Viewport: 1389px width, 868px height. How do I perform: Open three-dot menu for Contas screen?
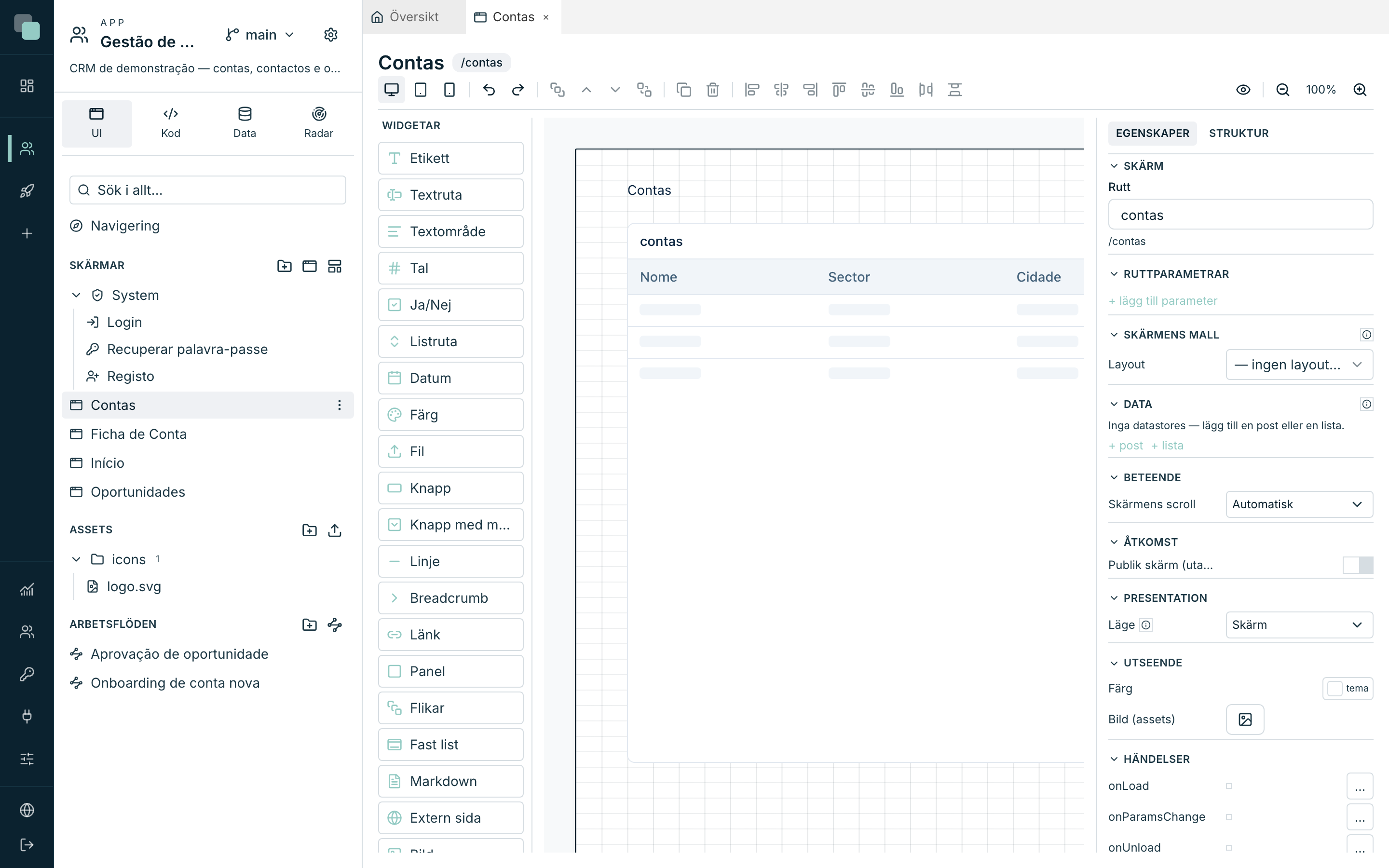339,405
